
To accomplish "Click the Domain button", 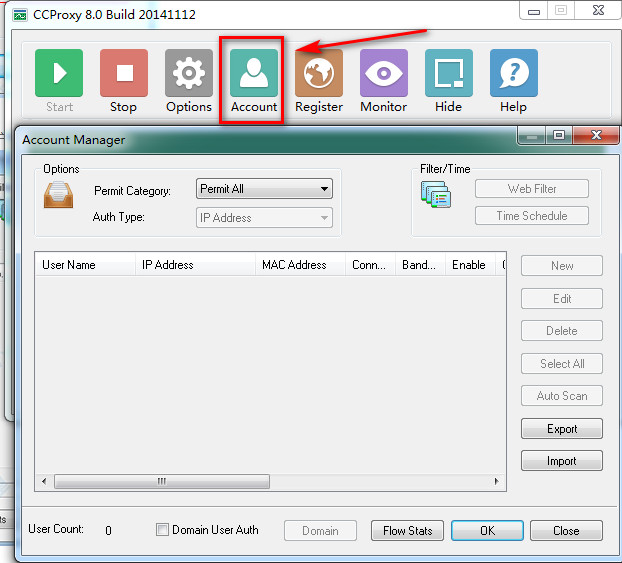I will click(320, 530).
